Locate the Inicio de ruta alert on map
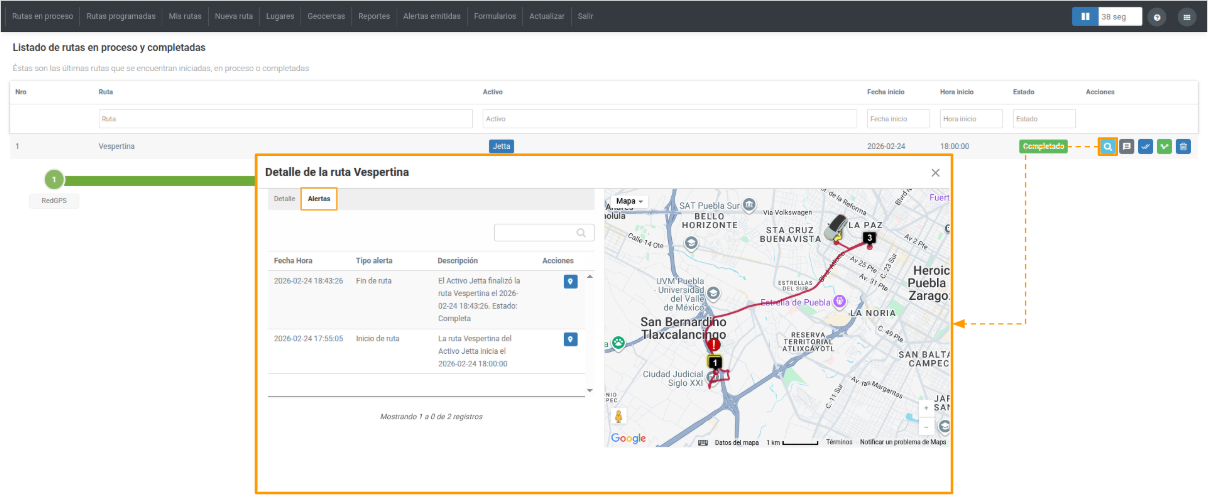The image size is (1208, 500). pyautogui.click(x=571, y=339)
